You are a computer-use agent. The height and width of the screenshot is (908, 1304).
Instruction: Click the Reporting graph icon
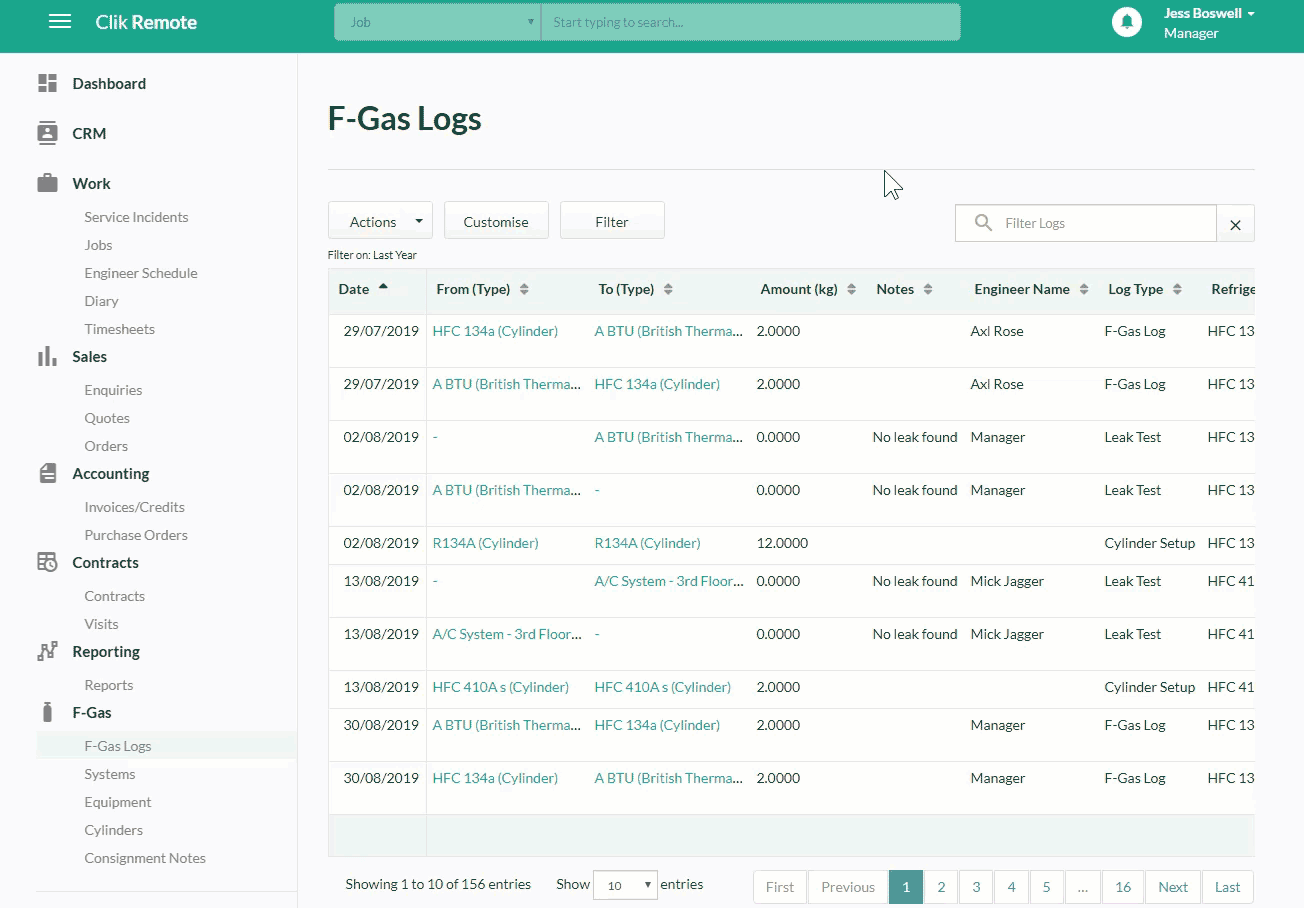coord(47,651)
